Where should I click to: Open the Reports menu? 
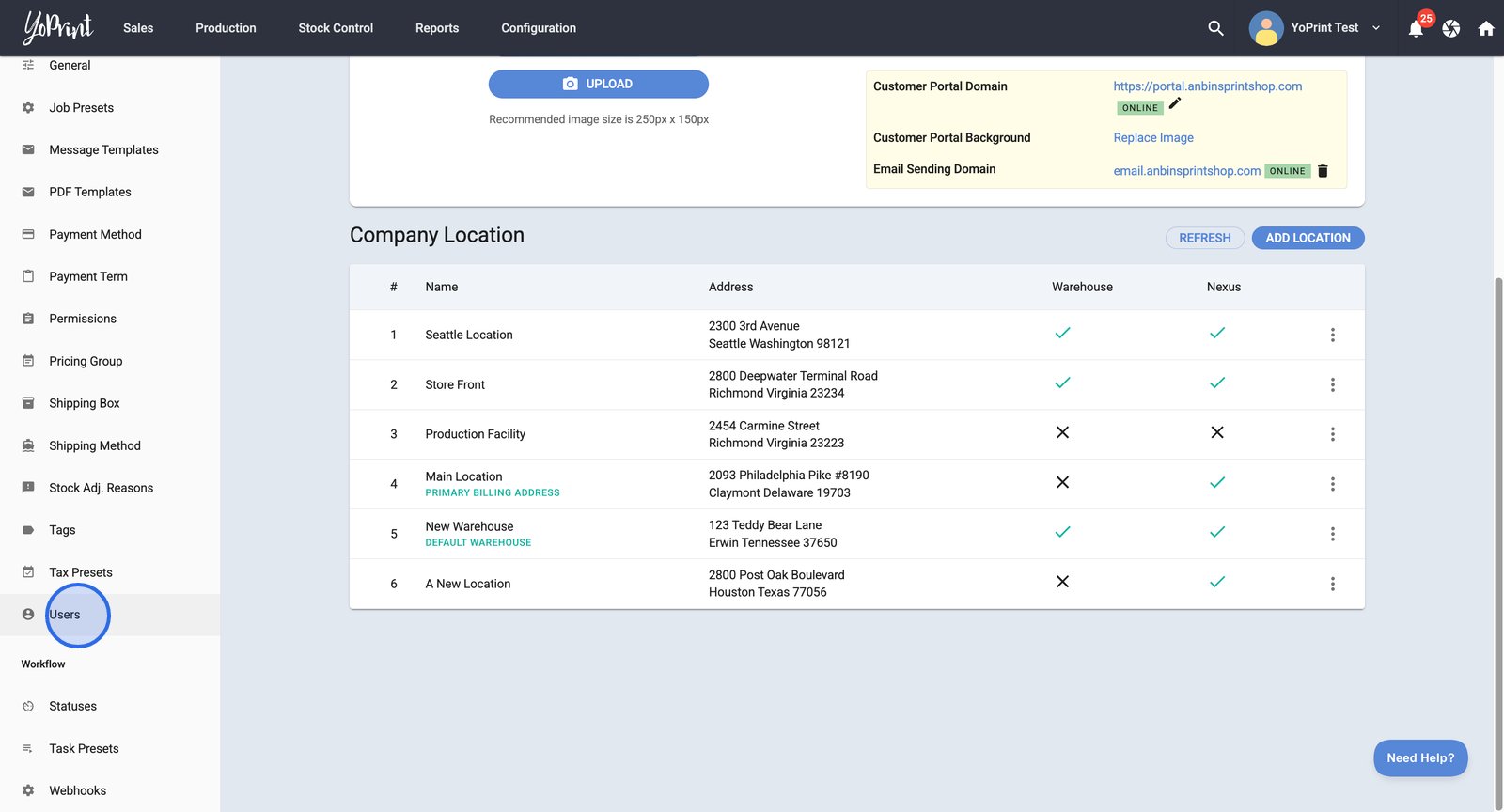437,28
